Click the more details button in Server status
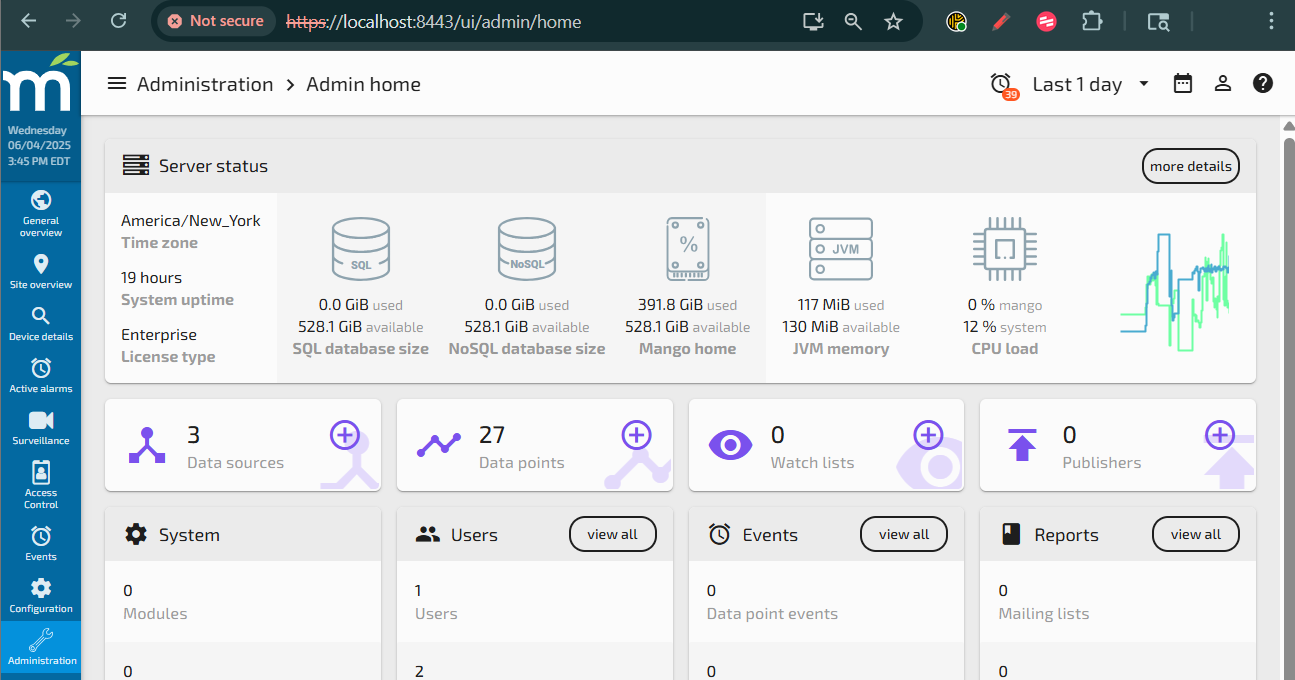 pyautogui.click(x=1190, y=167)
